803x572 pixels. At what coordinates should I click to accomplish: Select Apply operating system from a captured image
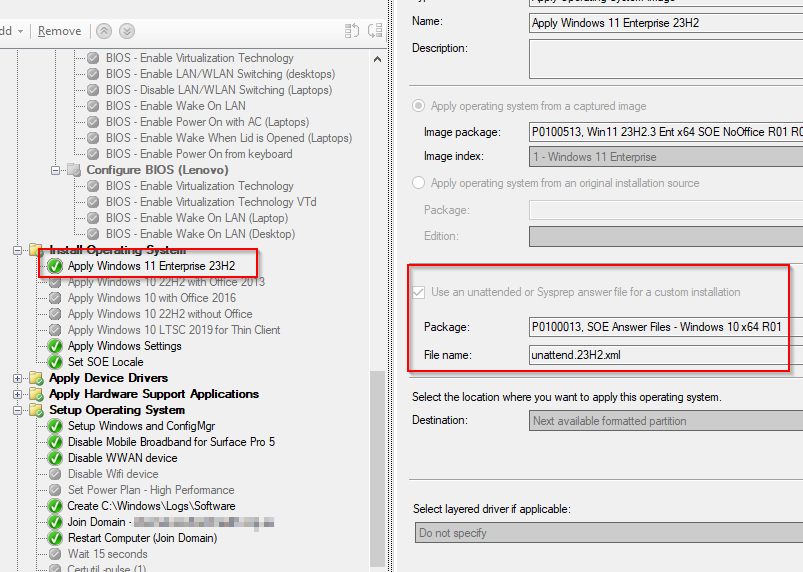pos(418,105)
